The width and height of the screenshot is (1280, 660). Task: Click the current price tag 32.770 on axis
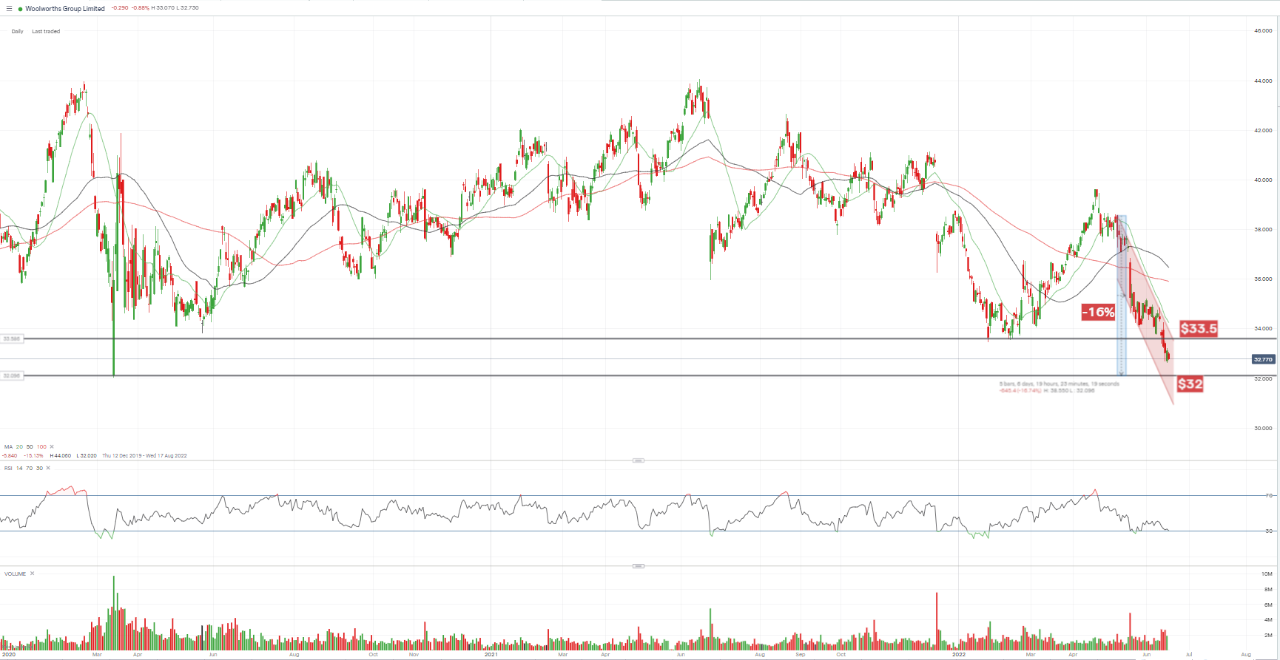click(x=1262, y=359)
